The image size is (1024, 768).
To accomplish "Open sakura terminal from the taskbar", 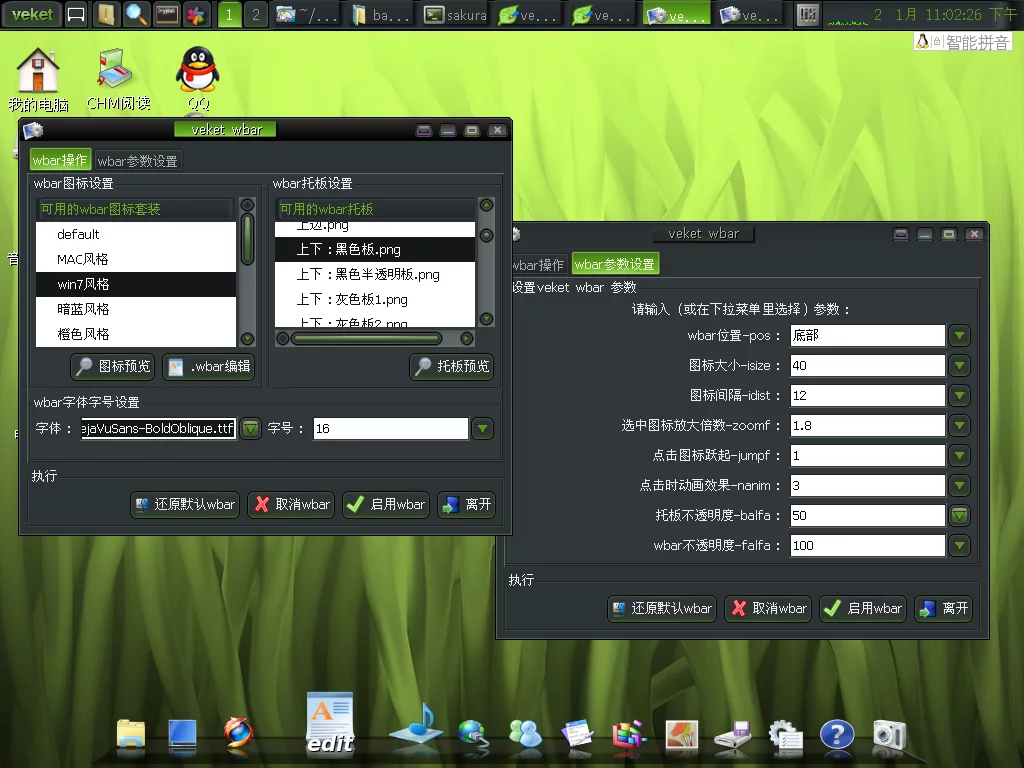I will 455,15.
